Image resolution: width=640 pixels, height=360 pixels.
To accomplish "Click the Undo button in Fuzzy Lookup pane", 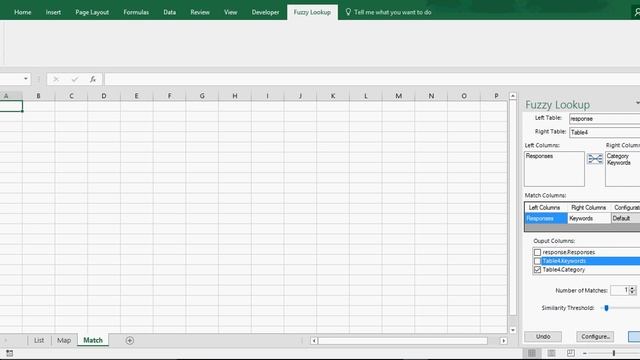I will pyautogui.click(x=543, y=336).
